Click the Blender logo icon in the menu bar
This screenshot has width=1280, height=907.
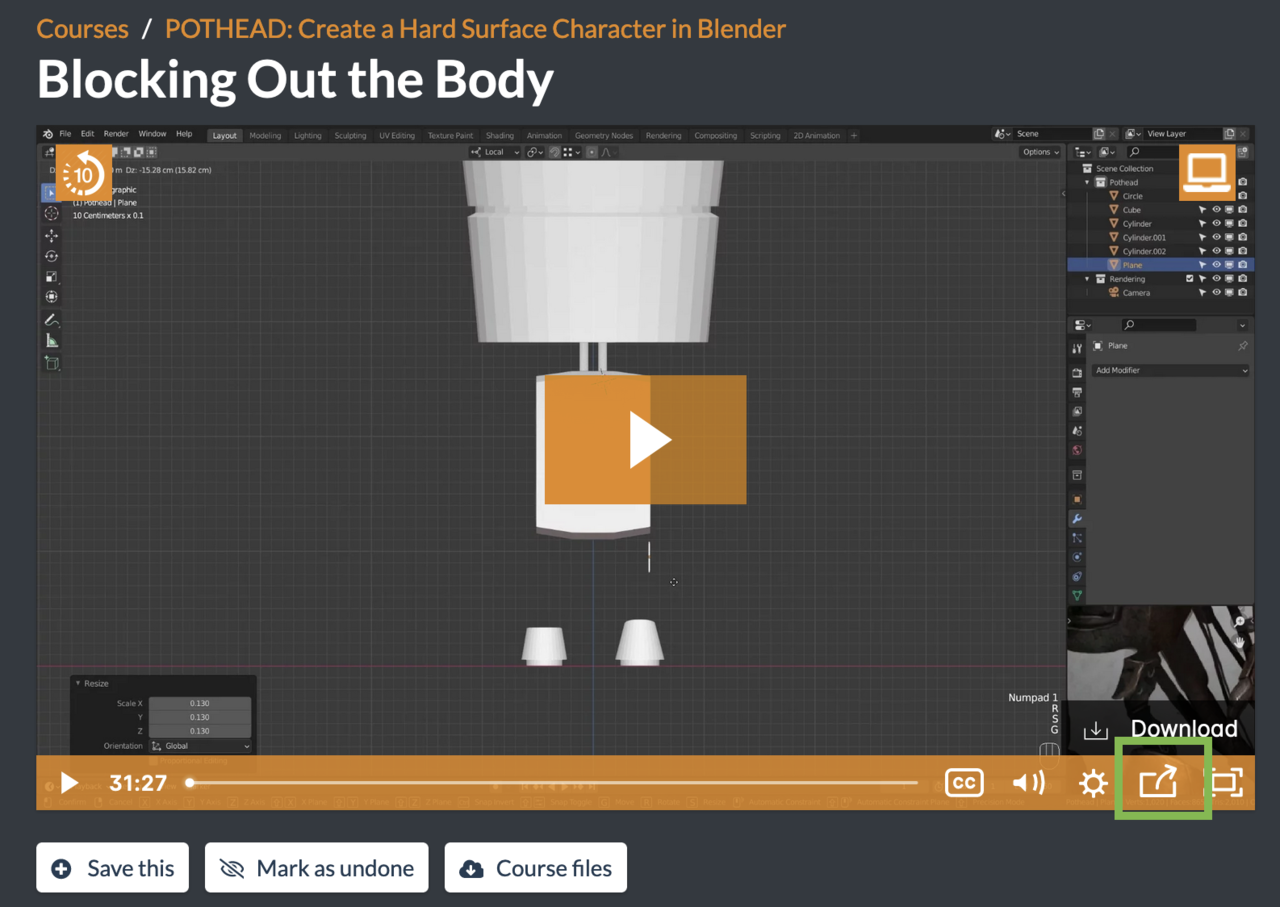[47, 134]
